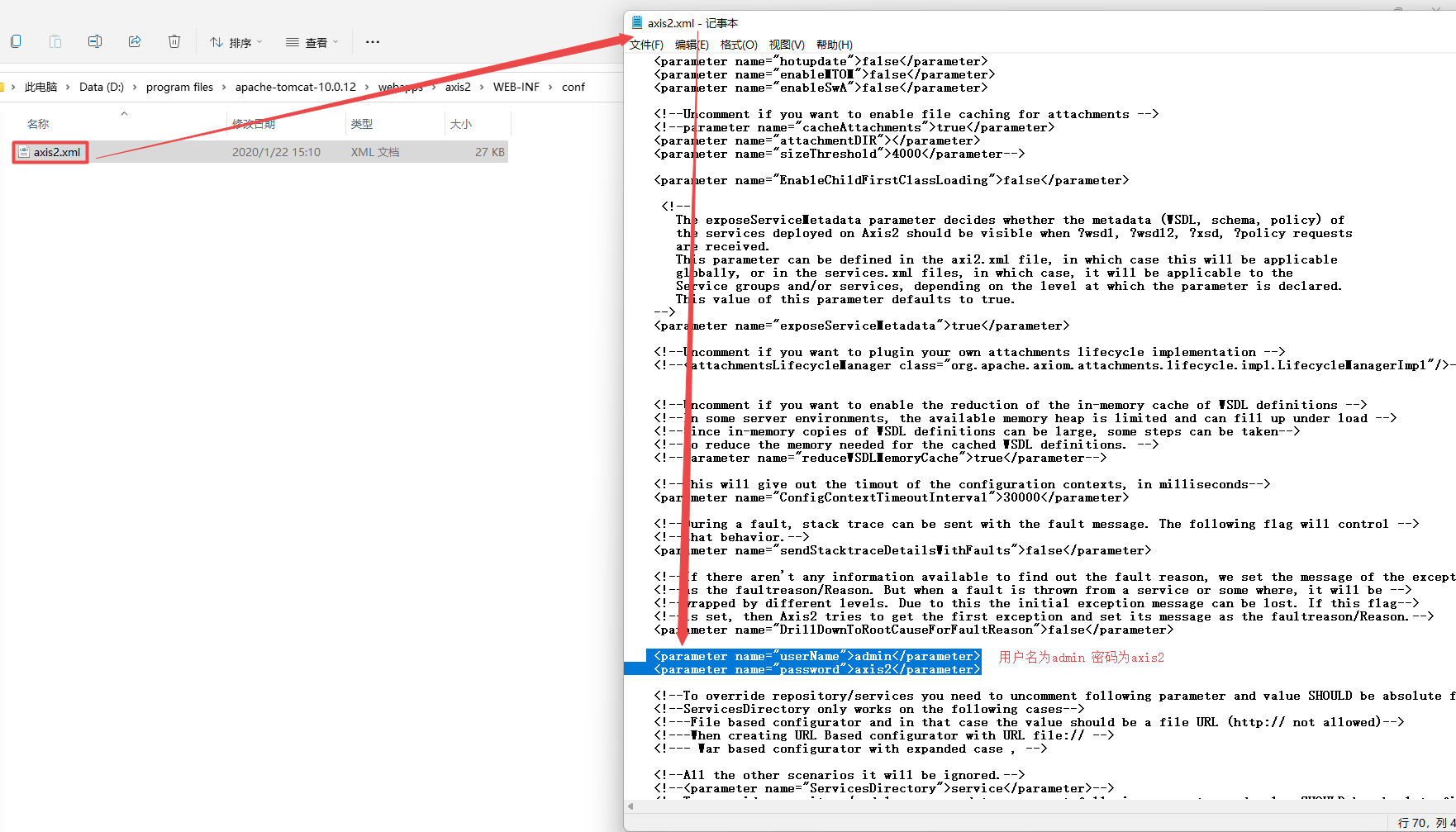Click the sendStacktraceDetailsWithFaults parameter line
This screenshot has height=832, width=1456.
click(x=902, y=550)
